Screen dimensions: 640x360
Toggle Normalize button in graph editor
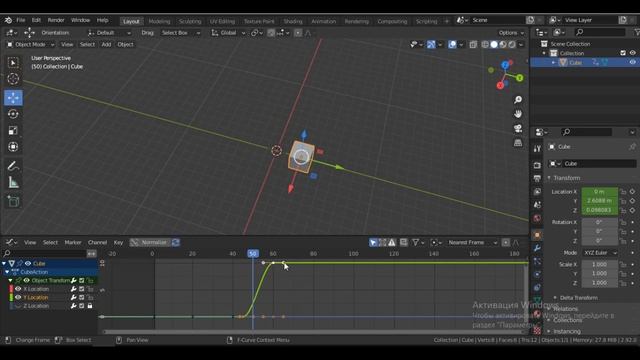point(150,242)
